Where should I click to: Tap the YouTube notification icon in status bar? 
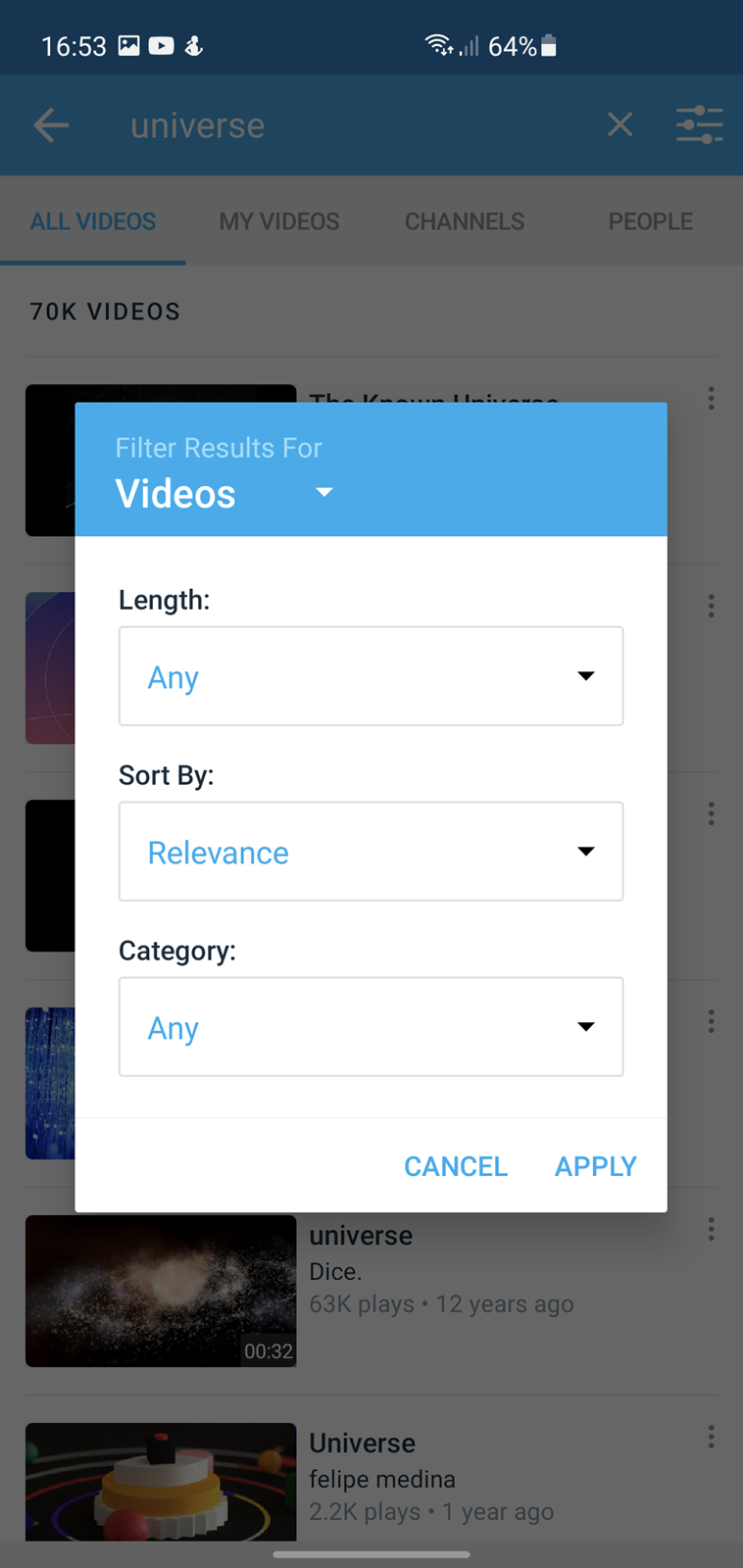pyautogui.click(x=162, y=45)
